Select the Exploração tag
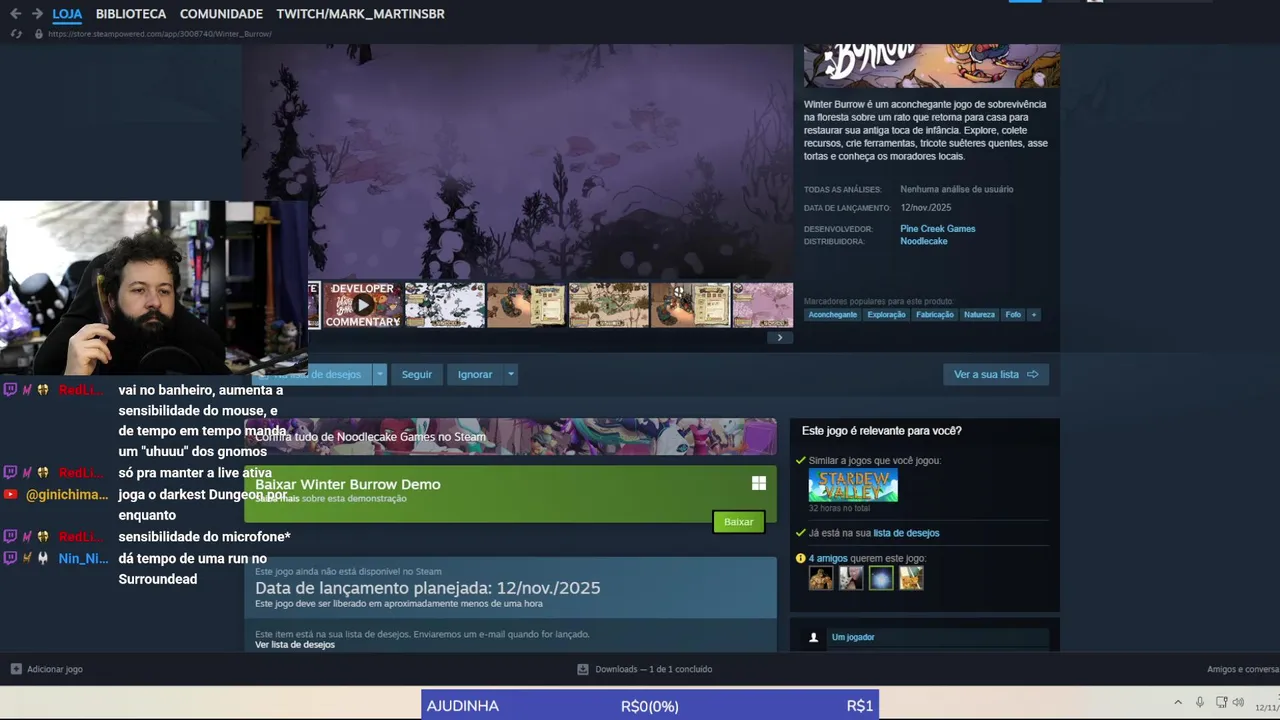 click(886, 314)
